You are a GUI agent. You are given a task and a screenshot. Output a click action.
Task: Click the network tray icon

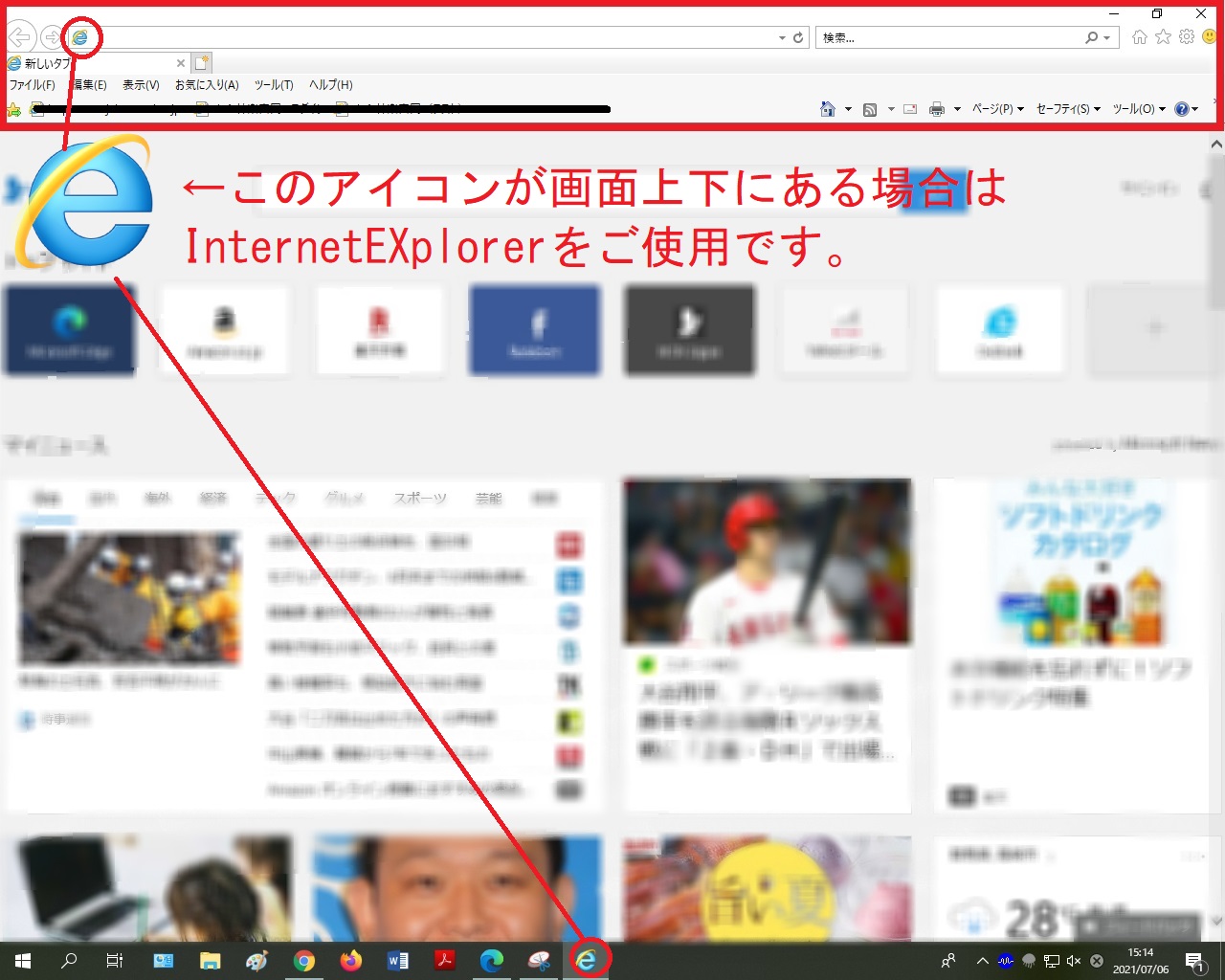tap(1051, 960)
